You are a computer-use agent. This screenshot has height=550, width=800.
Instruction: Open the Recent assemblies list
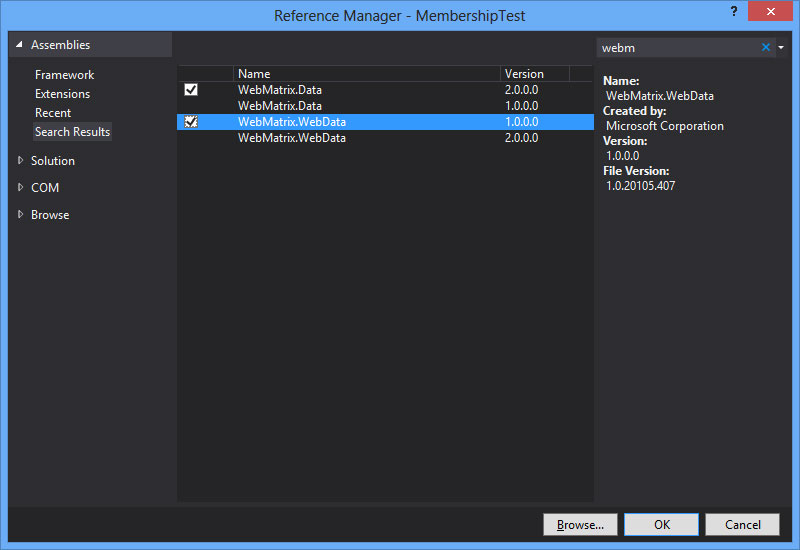pos(53,113)
